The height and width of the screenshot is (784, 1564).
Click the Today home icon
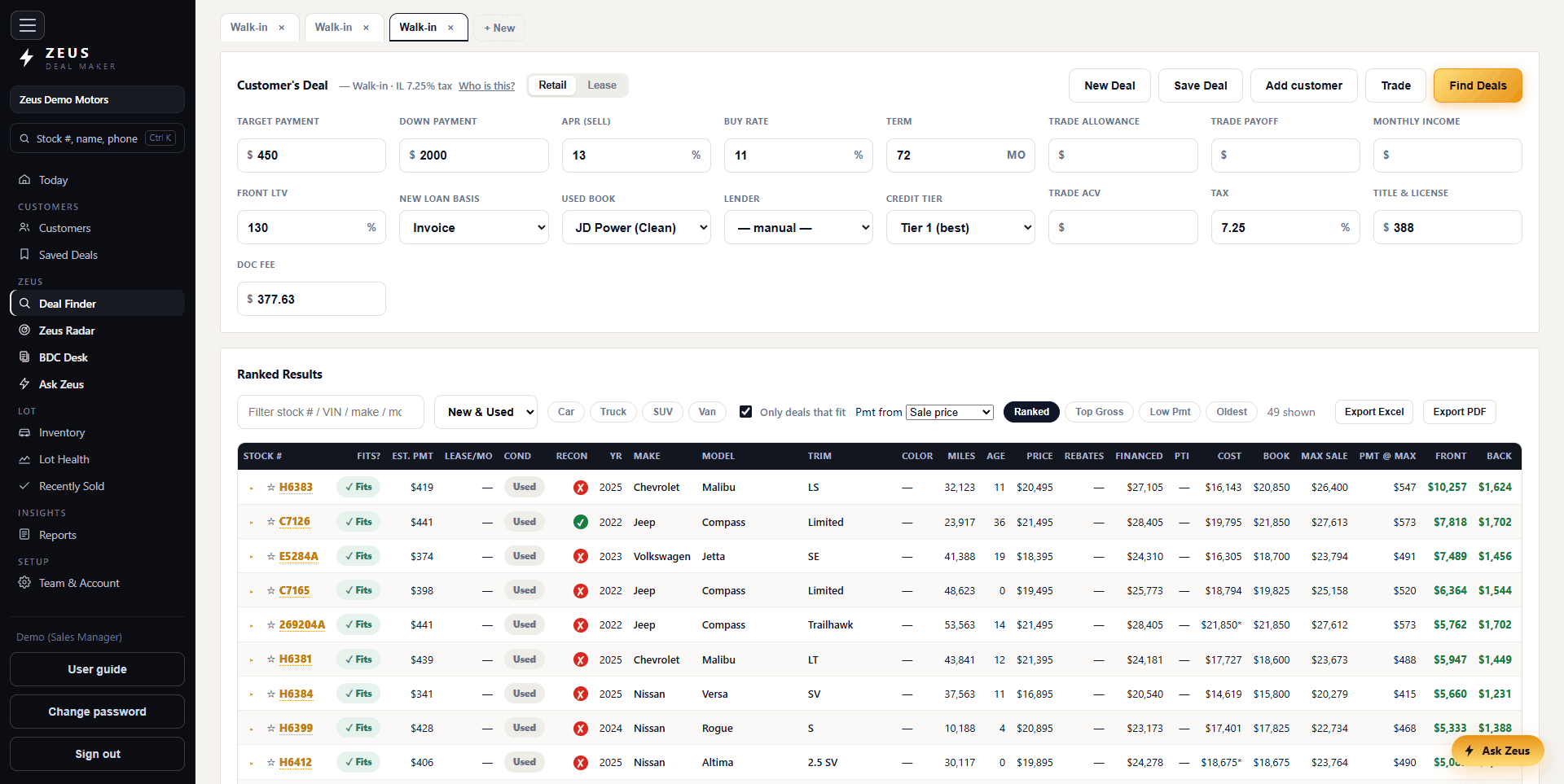(24, 180)
